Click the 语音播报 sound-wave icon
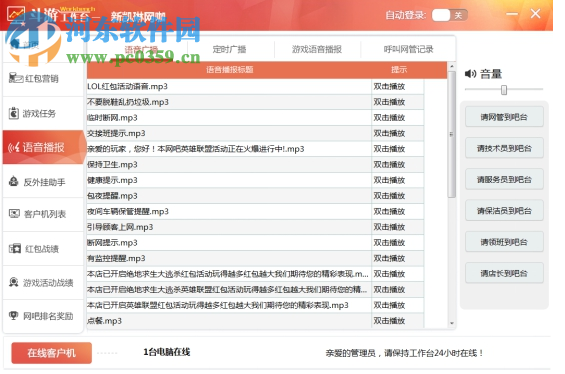565x374 pixels. [14, 147]
